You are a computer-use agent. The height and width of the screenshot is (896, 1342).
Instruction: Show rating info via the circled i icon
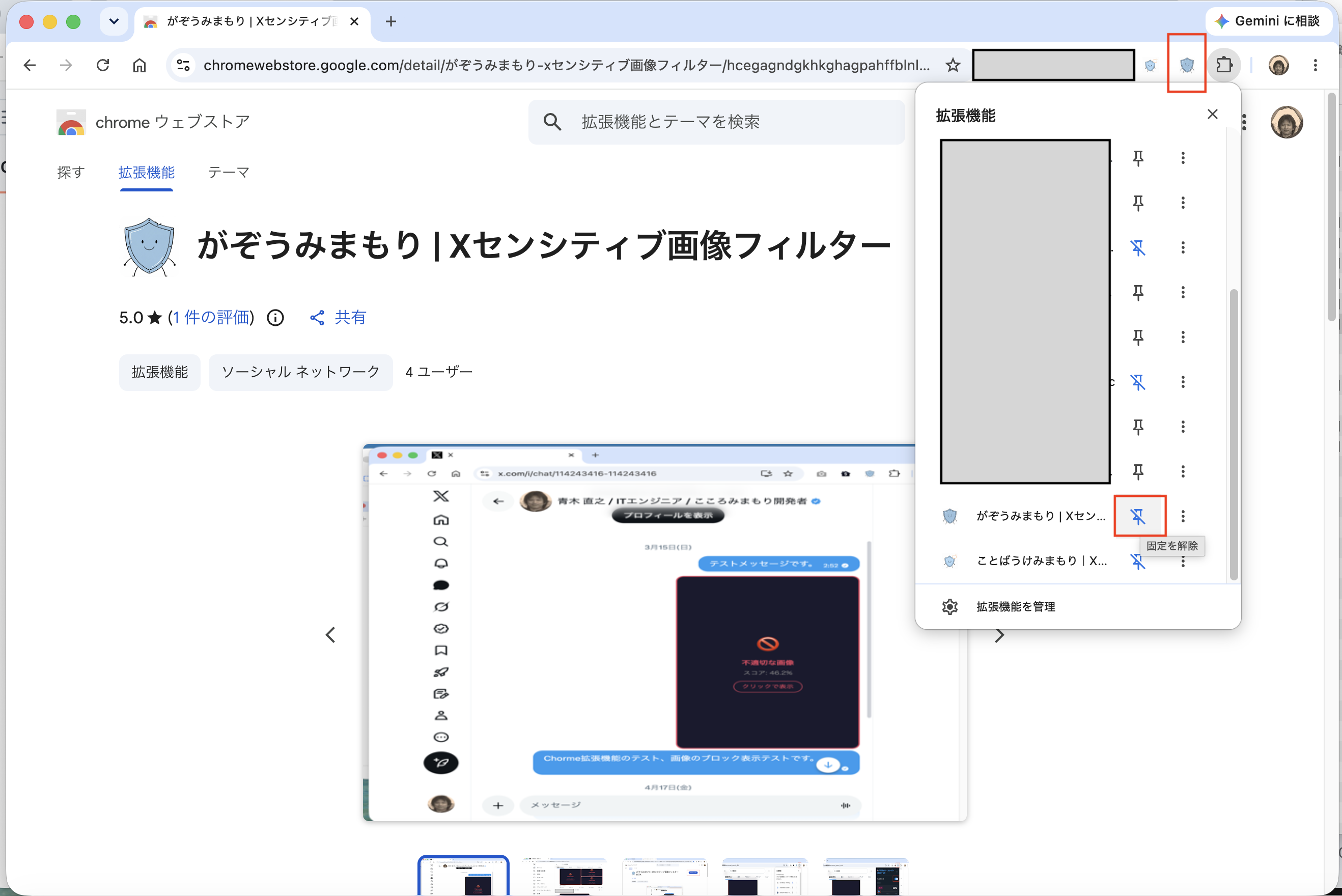[275, 317]
